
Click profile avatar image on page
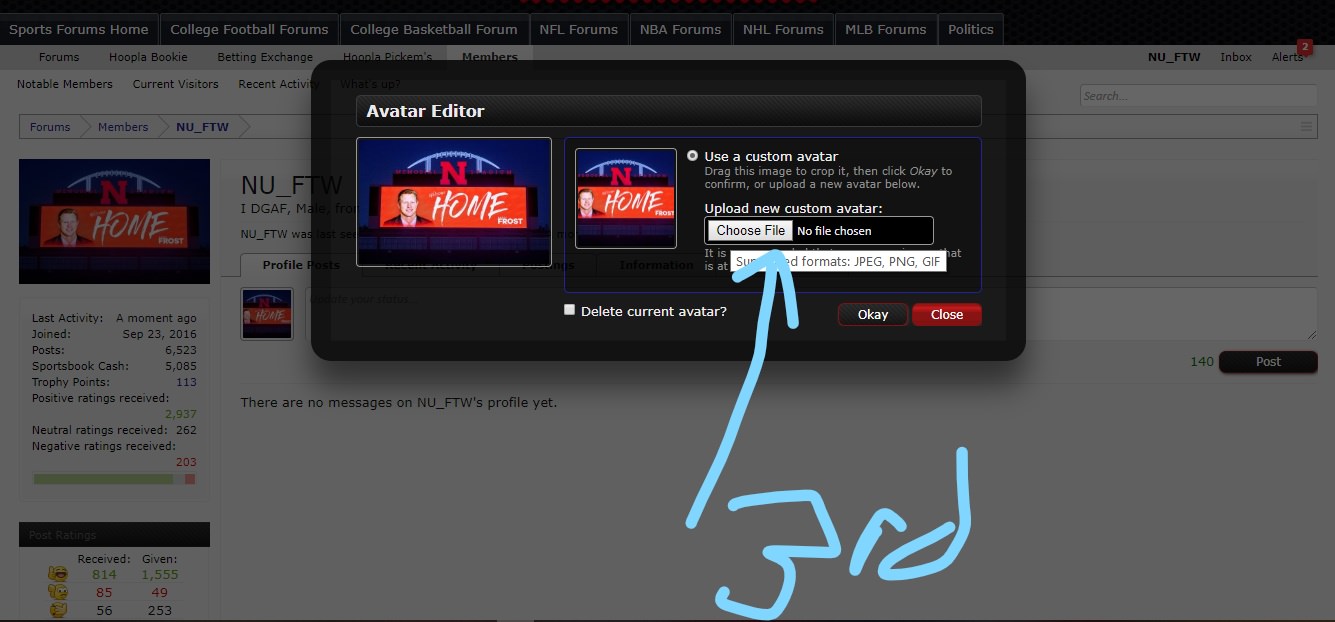[114, 221]
